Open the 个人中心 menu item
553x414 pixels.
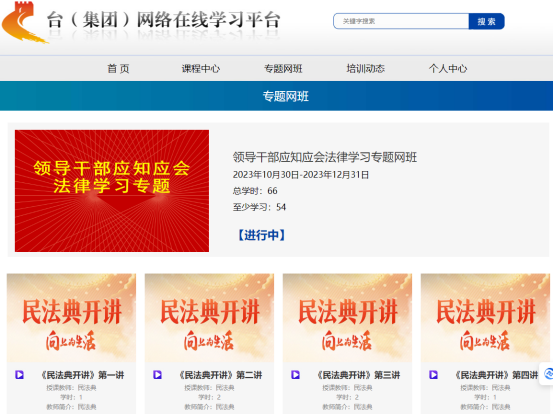[448, 69]
